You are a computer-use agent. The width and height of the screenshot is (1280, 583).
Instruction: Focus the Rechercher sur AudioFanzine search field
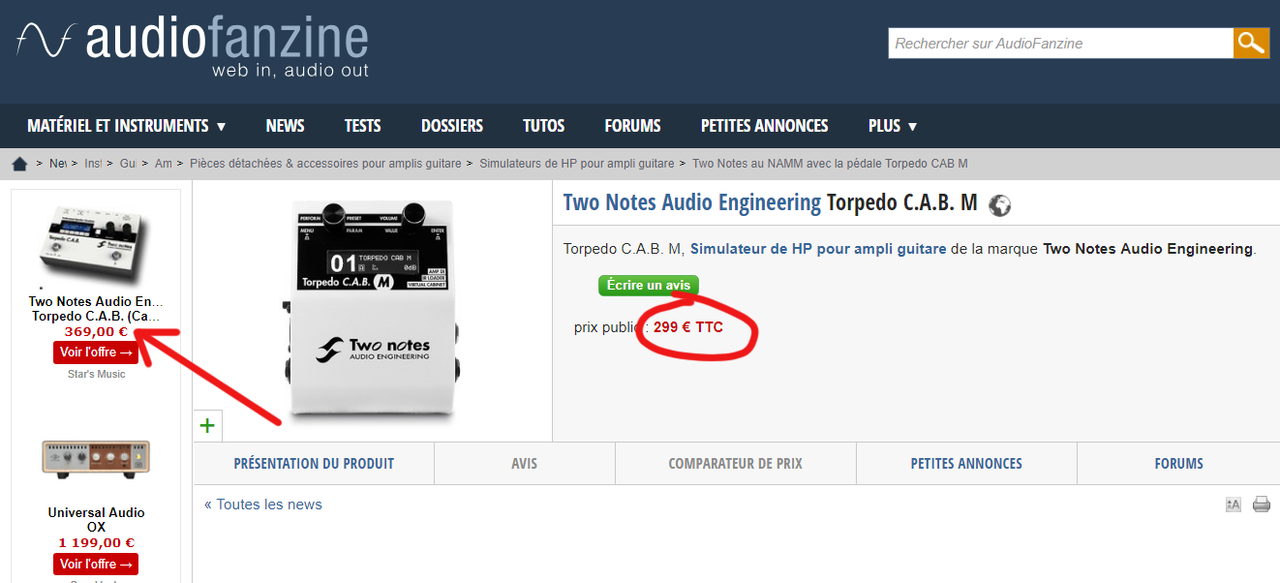(1060, 43)
